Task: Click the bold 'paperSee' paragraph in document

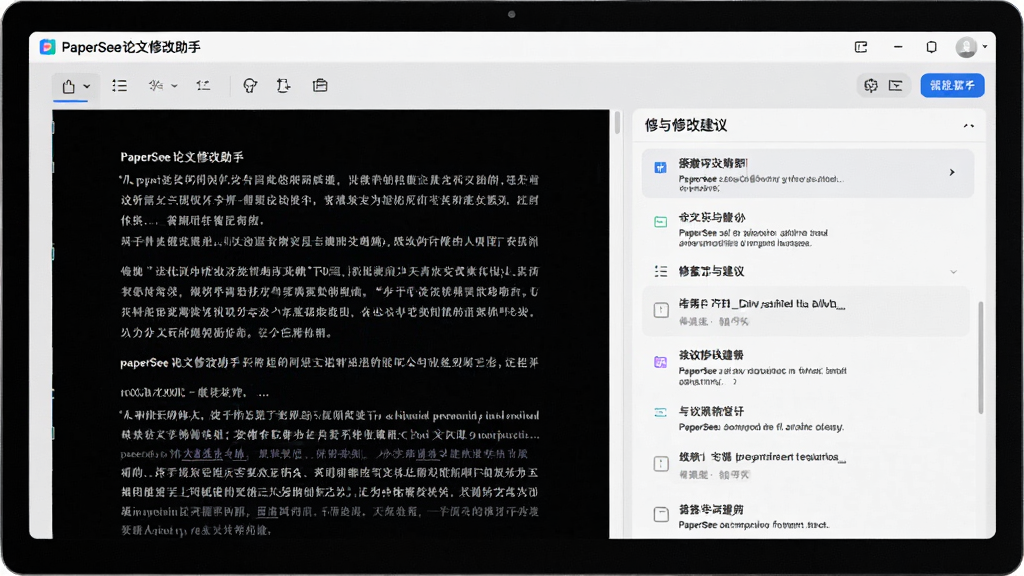Action: [329, 362]
